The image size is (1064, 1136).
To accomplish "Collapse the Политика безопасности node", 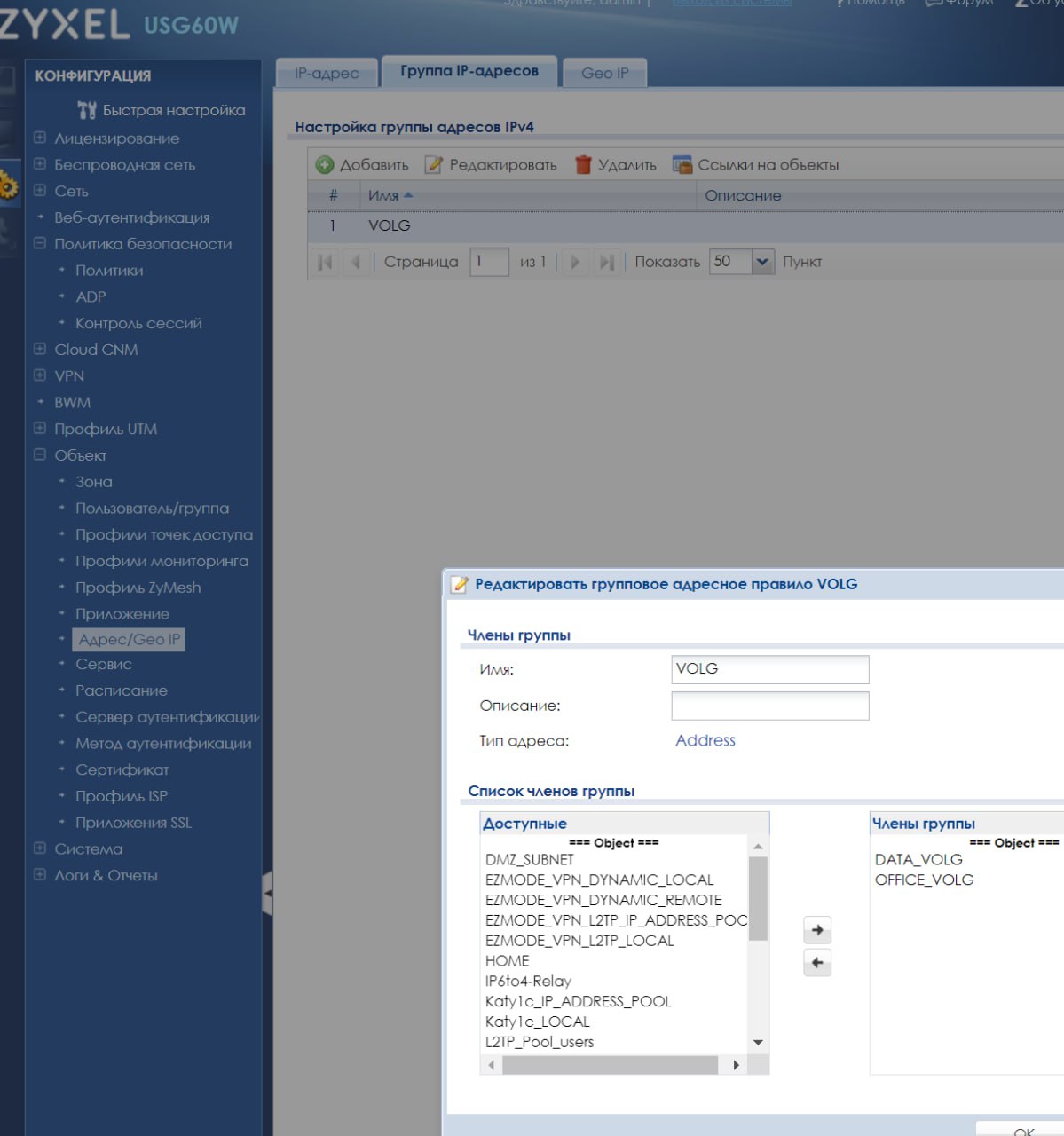I will 39,243.
